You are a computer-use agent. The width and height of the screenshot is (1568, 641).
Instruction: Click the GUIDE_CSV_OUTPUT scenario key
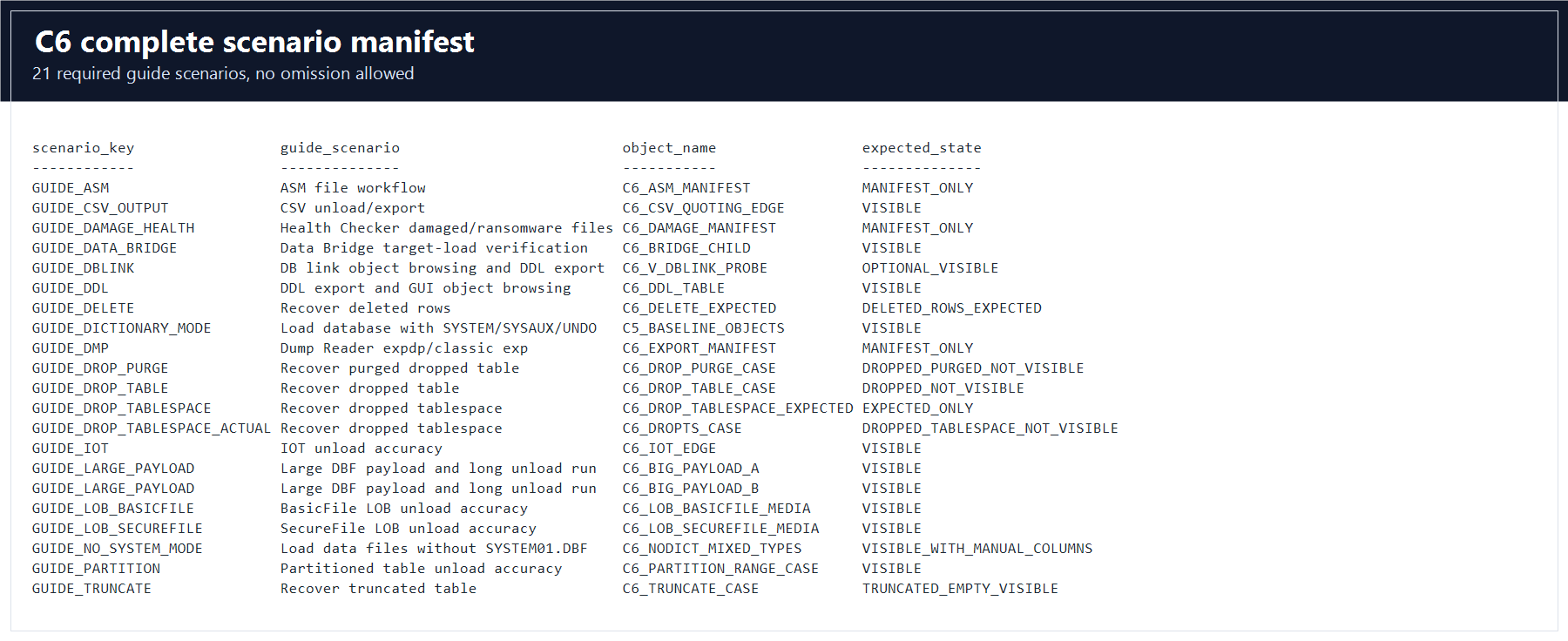point(100,208)
